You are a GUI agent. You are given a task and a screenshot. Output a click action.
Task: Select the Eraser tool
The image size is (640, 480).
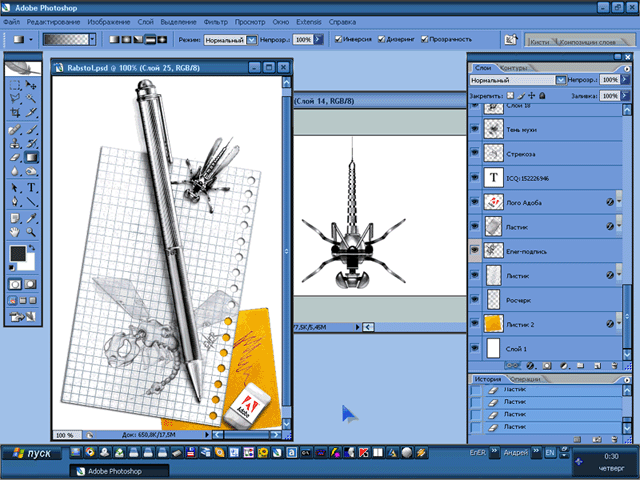15,157
